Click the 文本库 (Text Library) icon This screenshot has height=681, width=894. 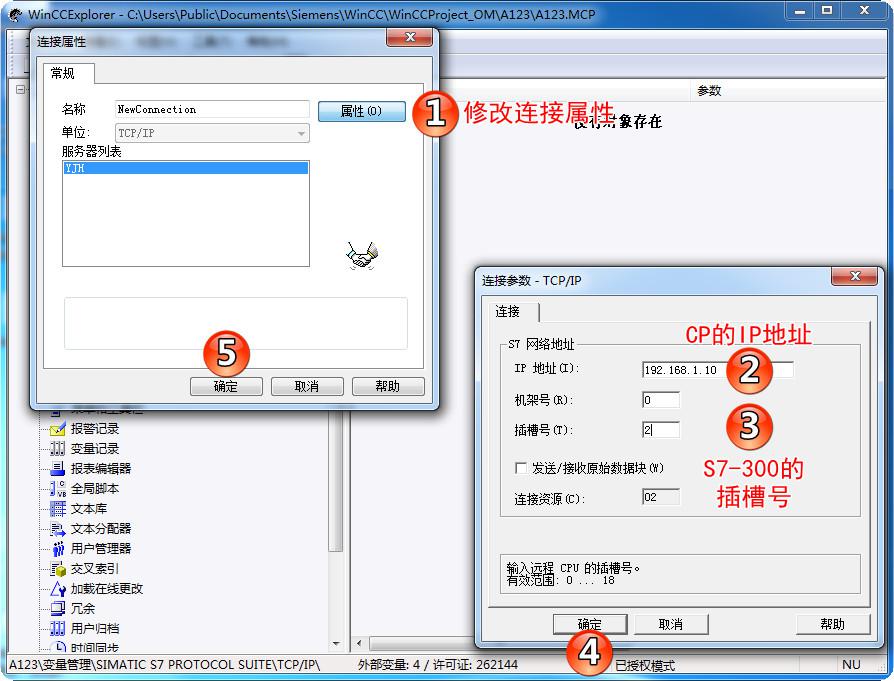point(58,508)
